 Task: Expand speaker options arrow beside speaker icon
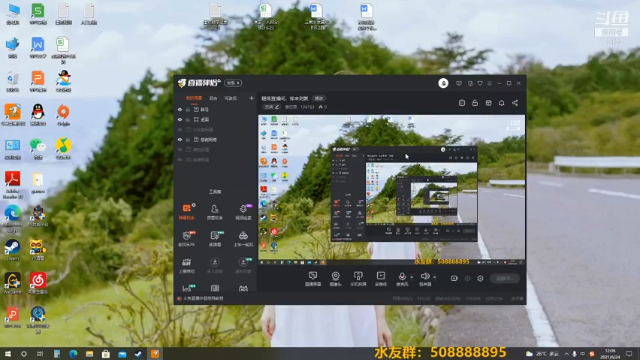point(435,277)
